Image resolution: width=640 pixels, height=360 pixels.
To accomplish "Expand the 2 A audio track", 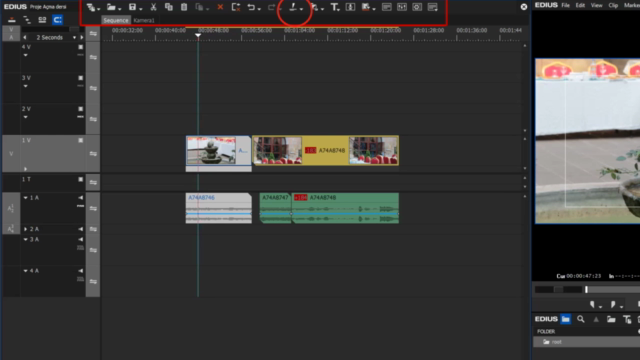I will (x=25, y=229).
